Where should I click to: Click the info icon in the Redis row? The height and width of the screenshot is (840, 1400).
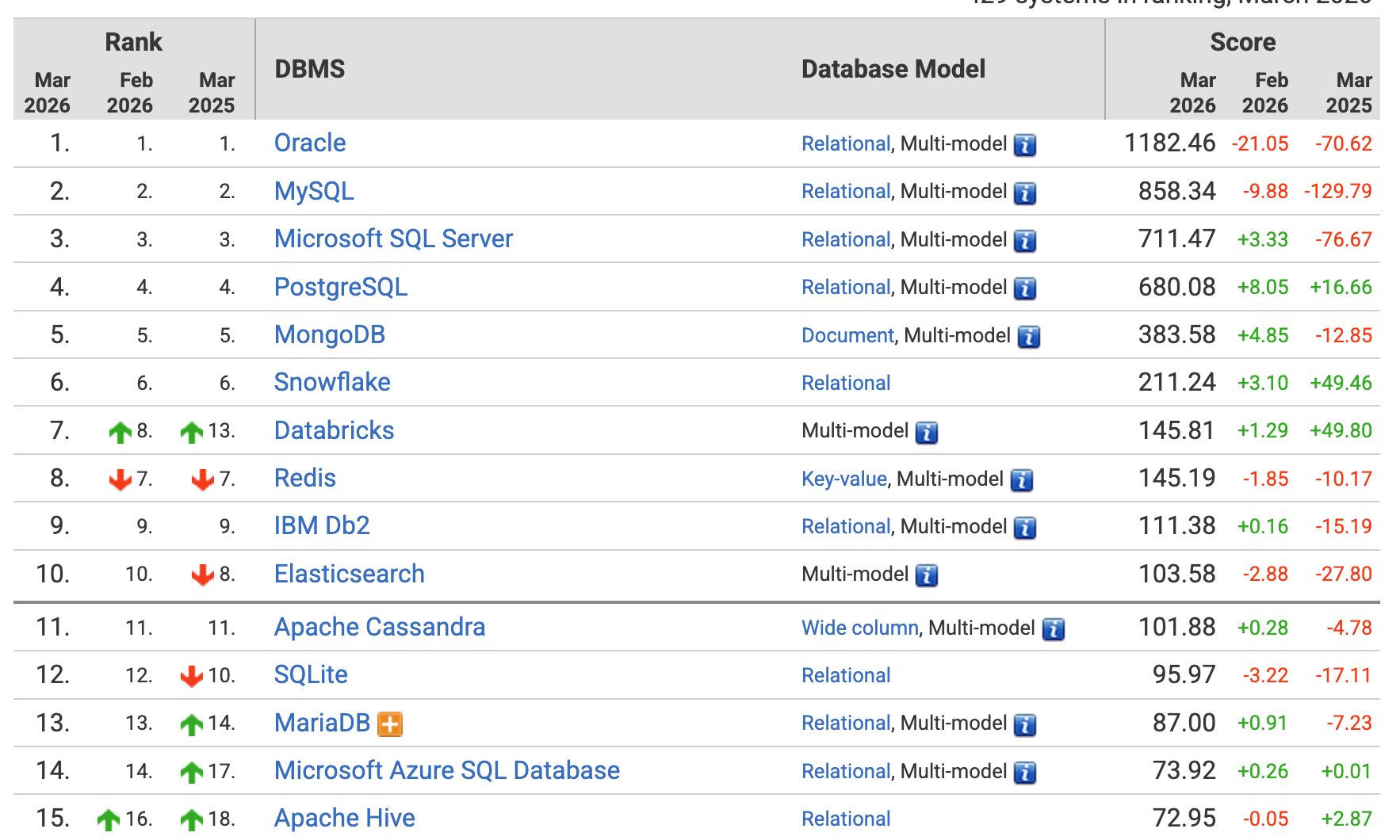point(1021,480)
